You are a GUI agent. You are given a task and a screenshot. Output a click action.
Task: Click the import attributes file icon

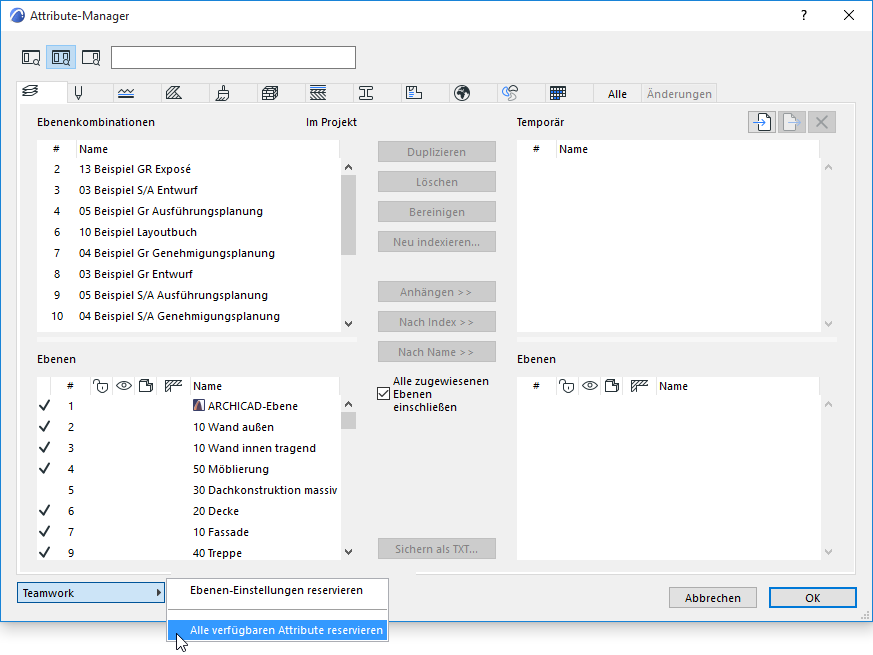[762, 122]
